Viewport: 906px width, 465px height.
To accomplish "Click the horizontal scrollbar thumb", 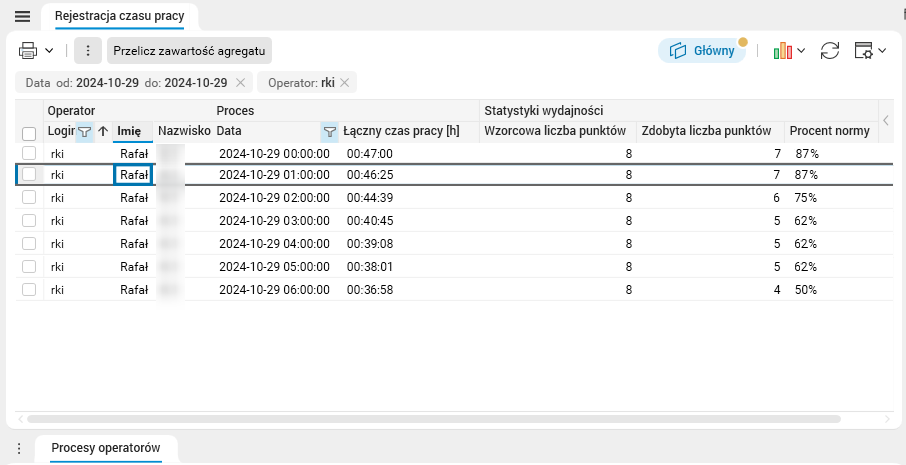I will click(433, 419).
